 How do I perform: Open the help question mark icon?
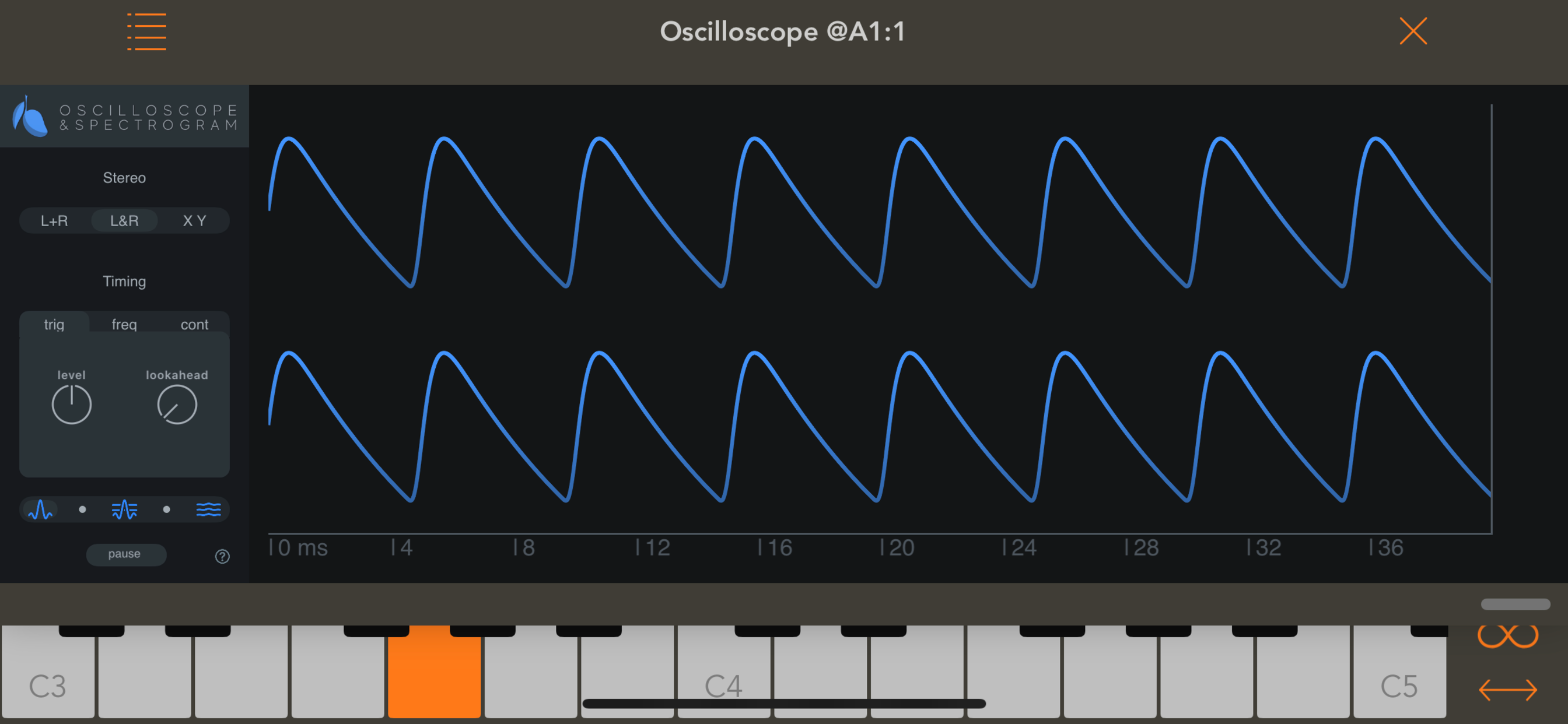pyautogui.click(x=222, y=556)
